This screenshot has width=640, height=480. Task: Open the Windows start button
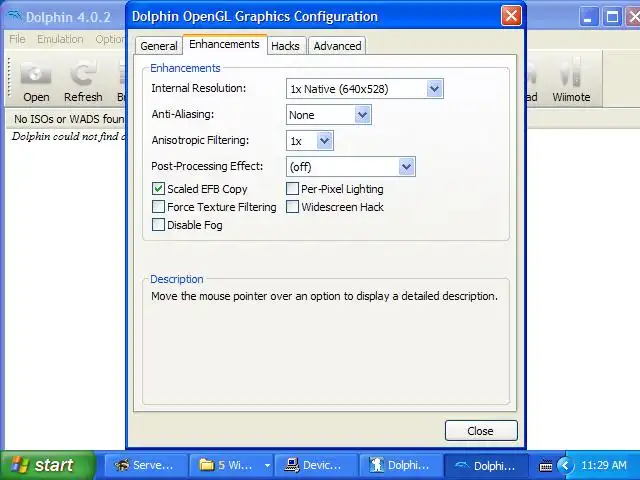48,465
